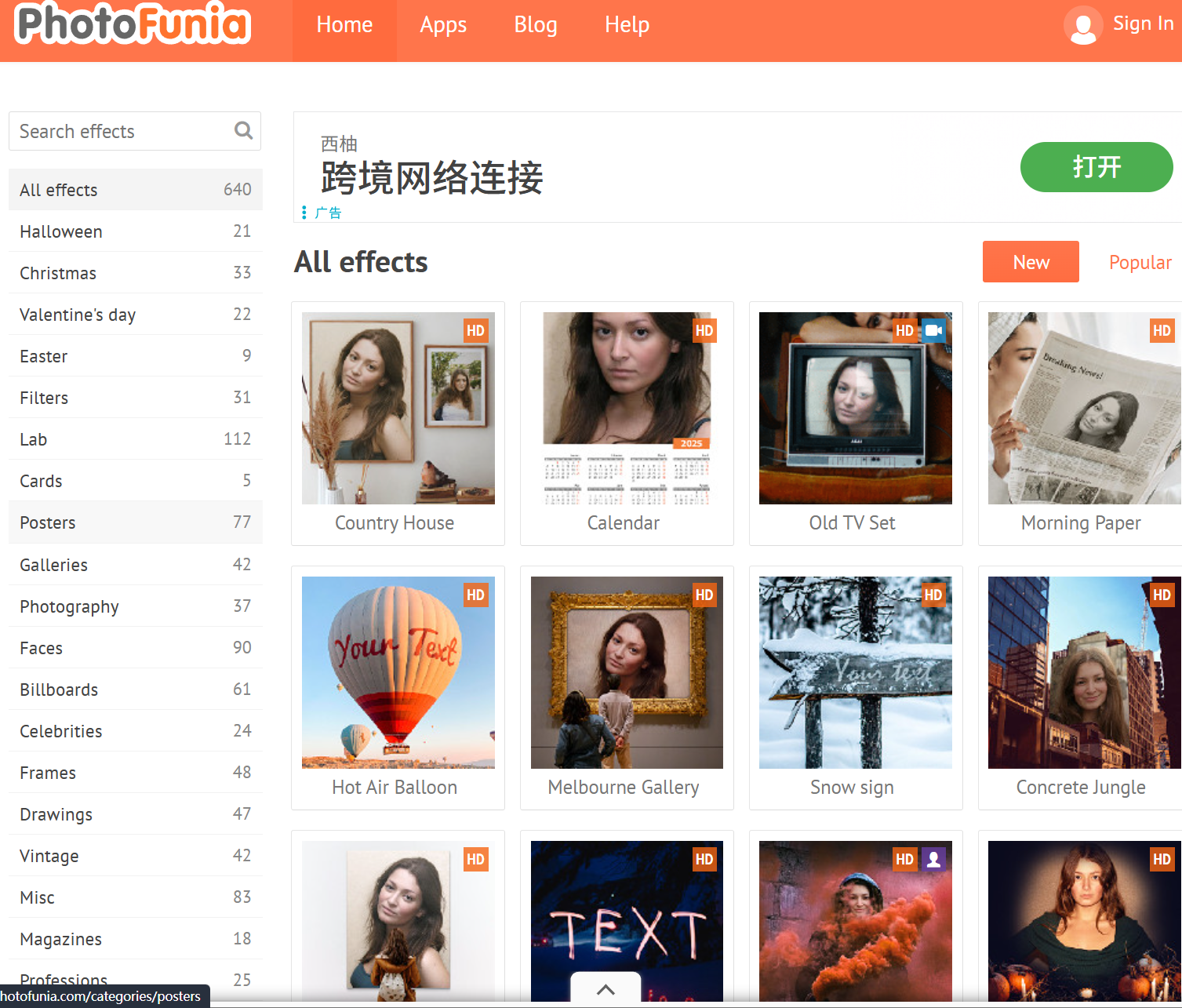The height and width of the screenshot is (1008, 1182).
Task: Switch sorting to Popular
Action: (x=1140, y=262)
